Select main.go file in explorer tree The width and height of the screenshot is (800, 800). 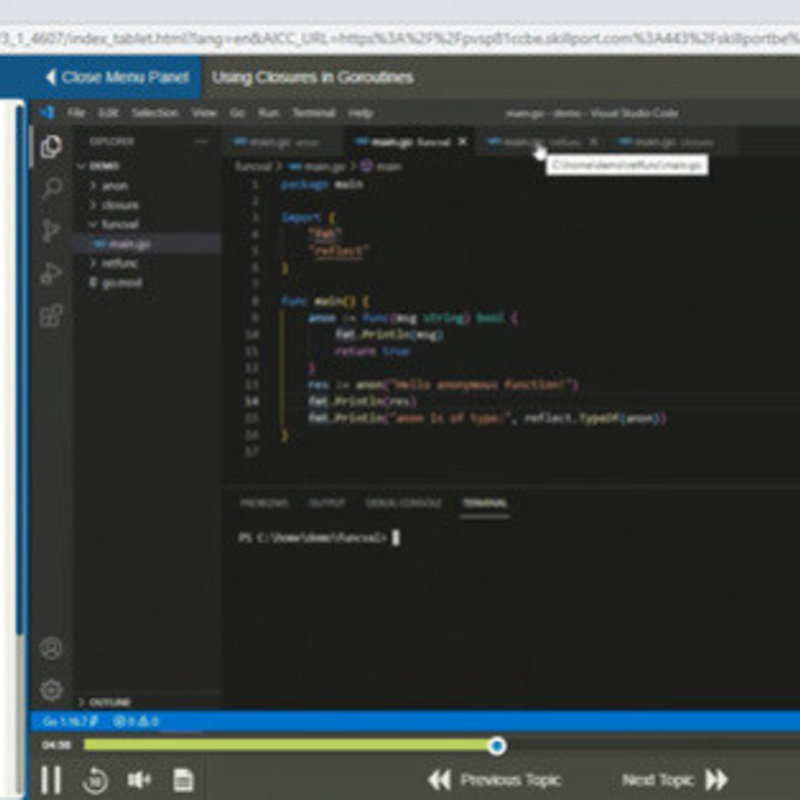[x=148, y=244]
